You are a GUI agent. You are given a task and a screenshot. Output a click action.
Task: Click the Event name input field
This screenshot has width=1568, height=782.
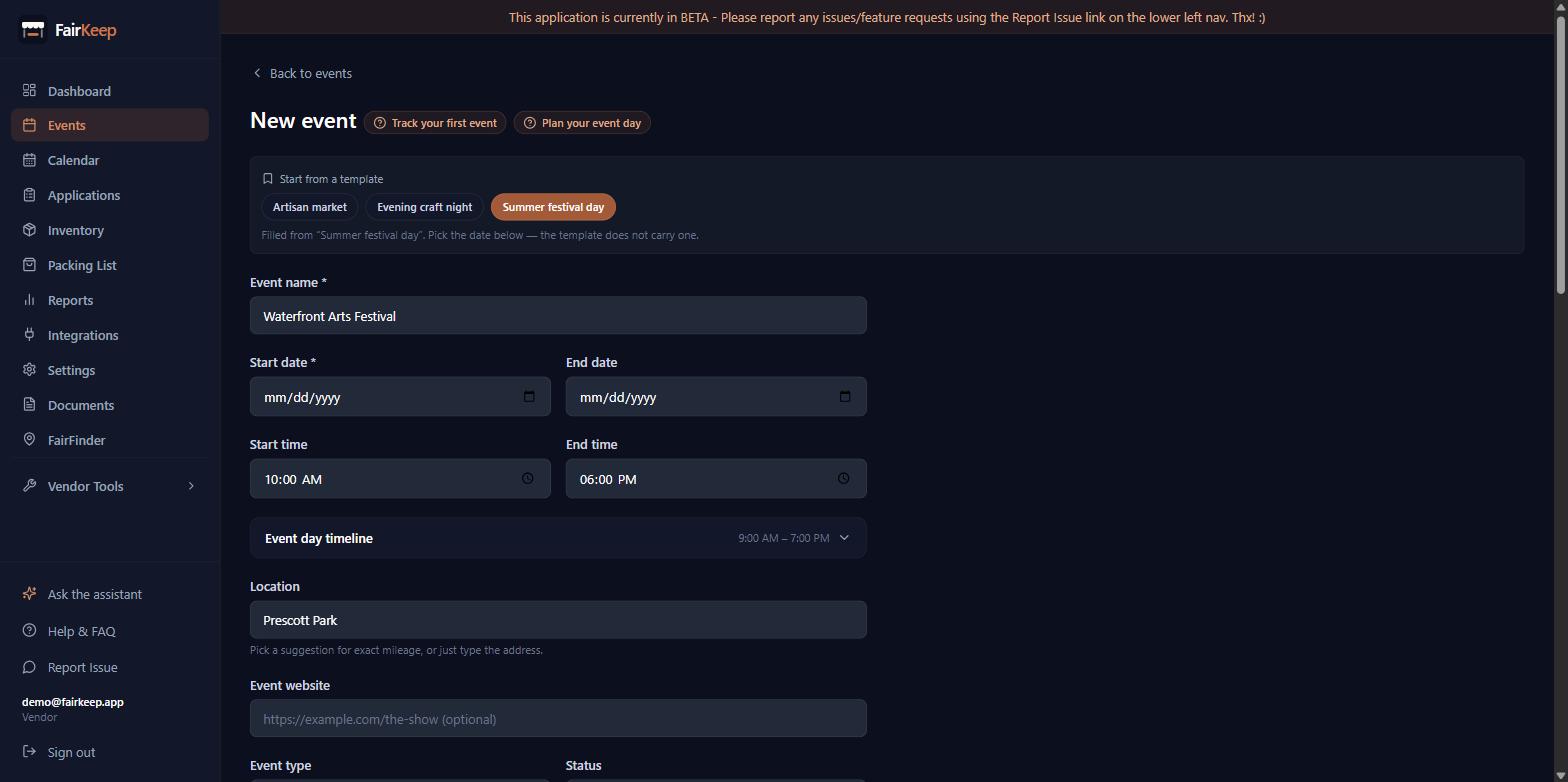tap(558, 316)
